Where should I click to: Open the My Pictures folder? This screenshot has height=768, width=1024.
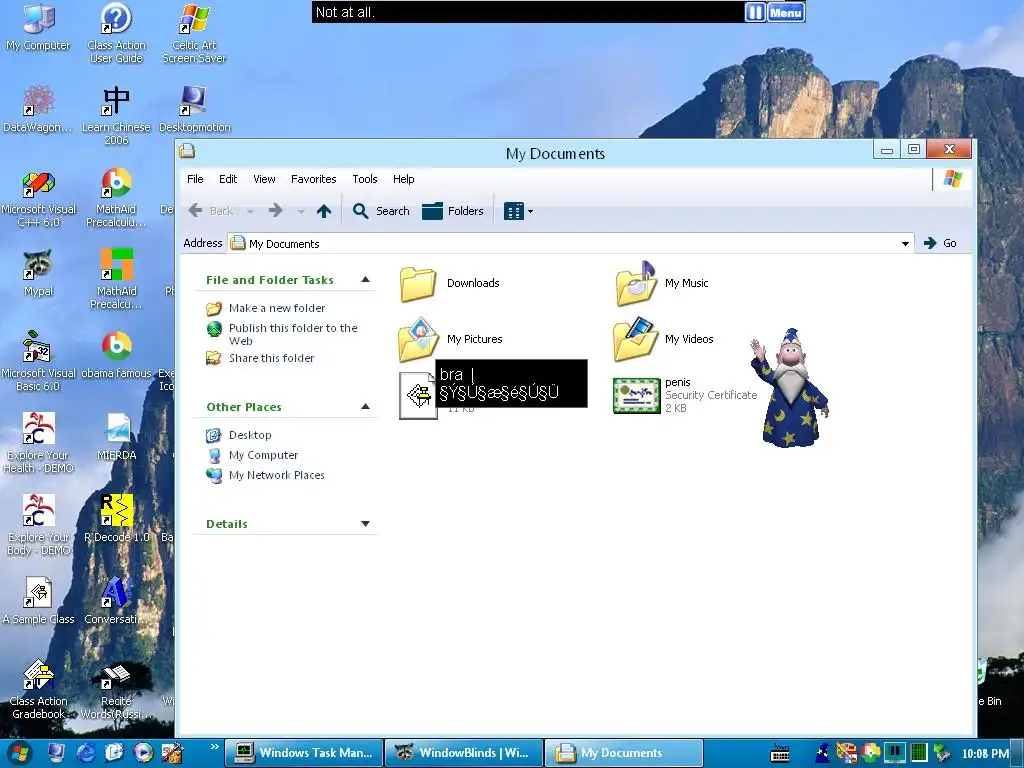(x=451, y=339)
